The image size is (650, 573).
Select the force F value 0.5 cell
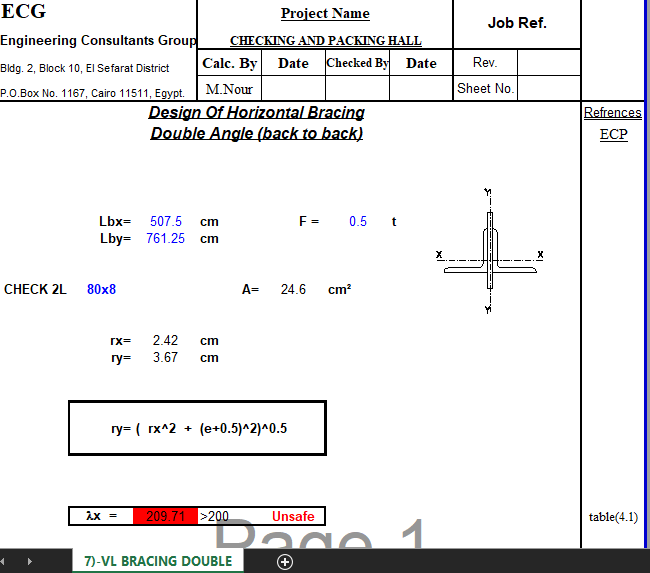358,221
